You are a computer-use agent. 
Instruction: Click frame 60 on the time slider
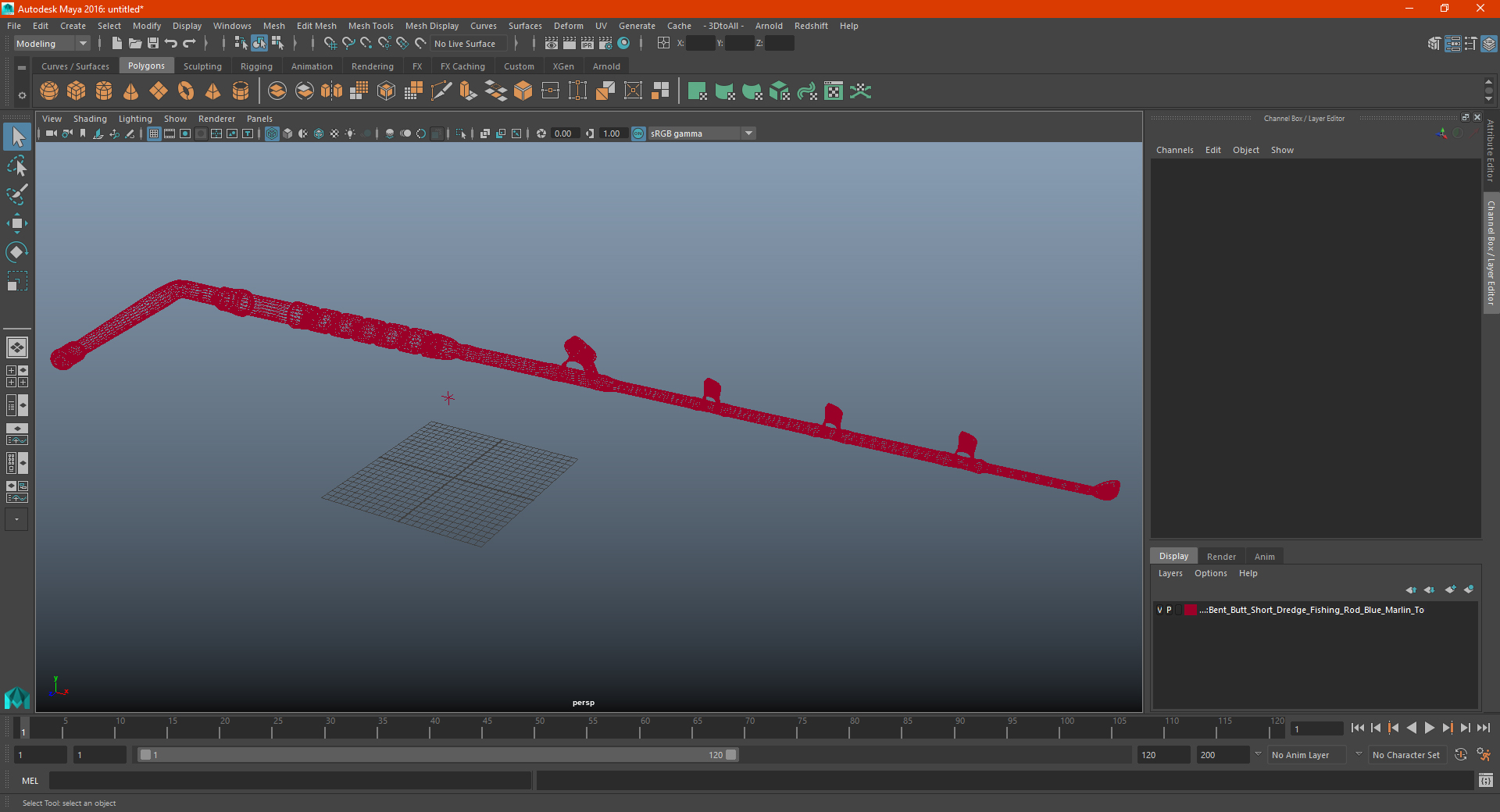640,728
